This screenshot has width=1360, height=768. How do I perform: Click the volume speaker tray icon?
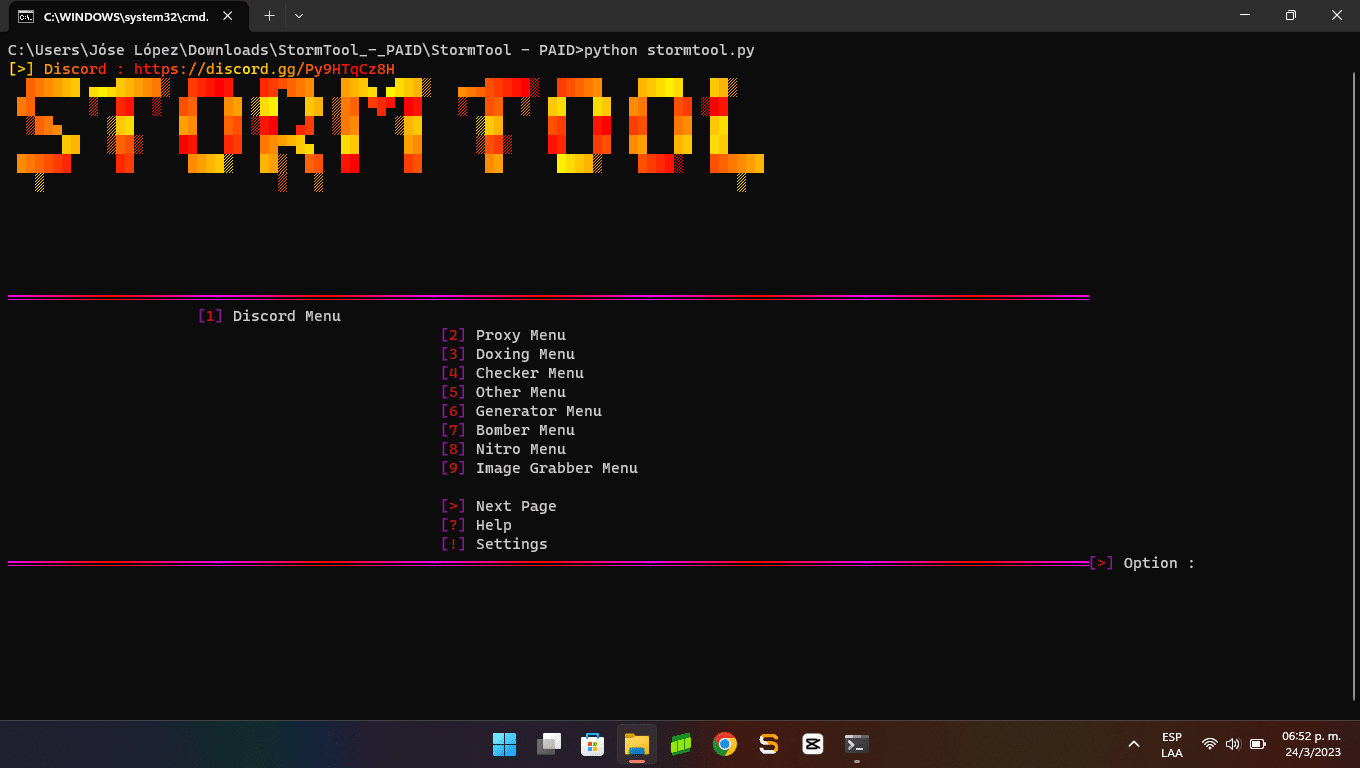point(1233,744)
